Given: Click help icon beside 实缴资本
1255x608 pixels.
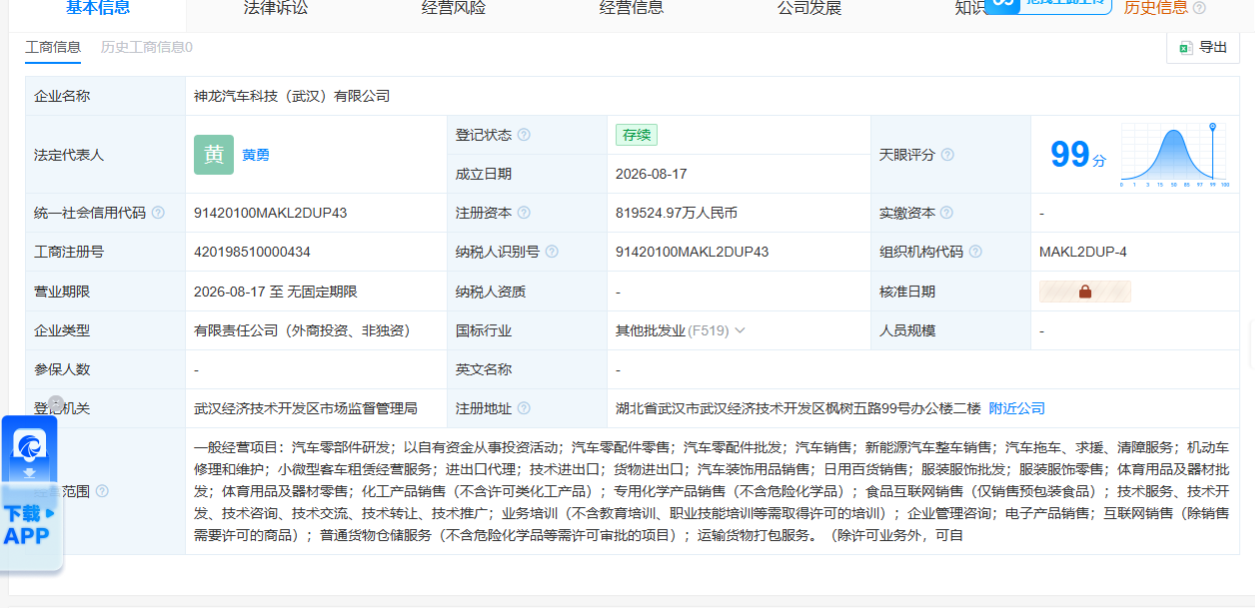Looking at the screenshot, I should point(947,213).
